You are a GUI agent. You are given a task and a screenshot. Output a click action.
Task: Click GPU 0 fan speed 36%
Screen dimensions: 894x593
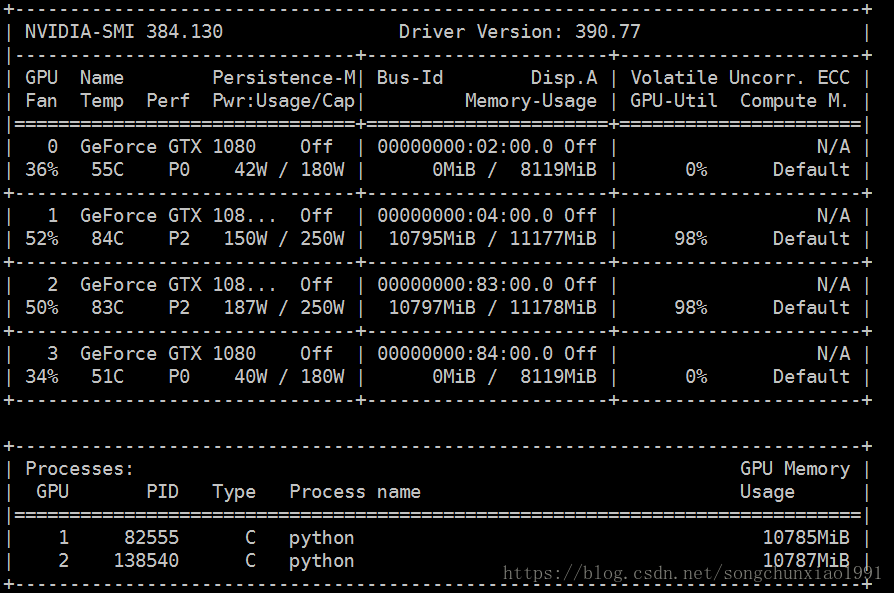42,170
